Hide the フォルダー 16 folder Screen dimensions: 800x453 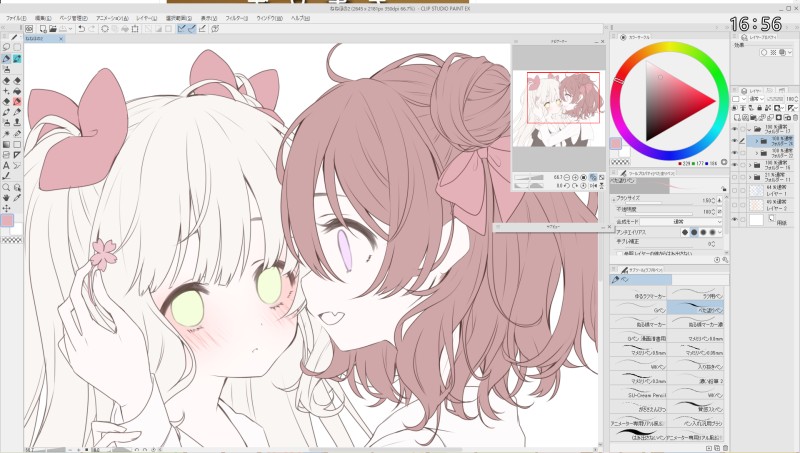735,165
